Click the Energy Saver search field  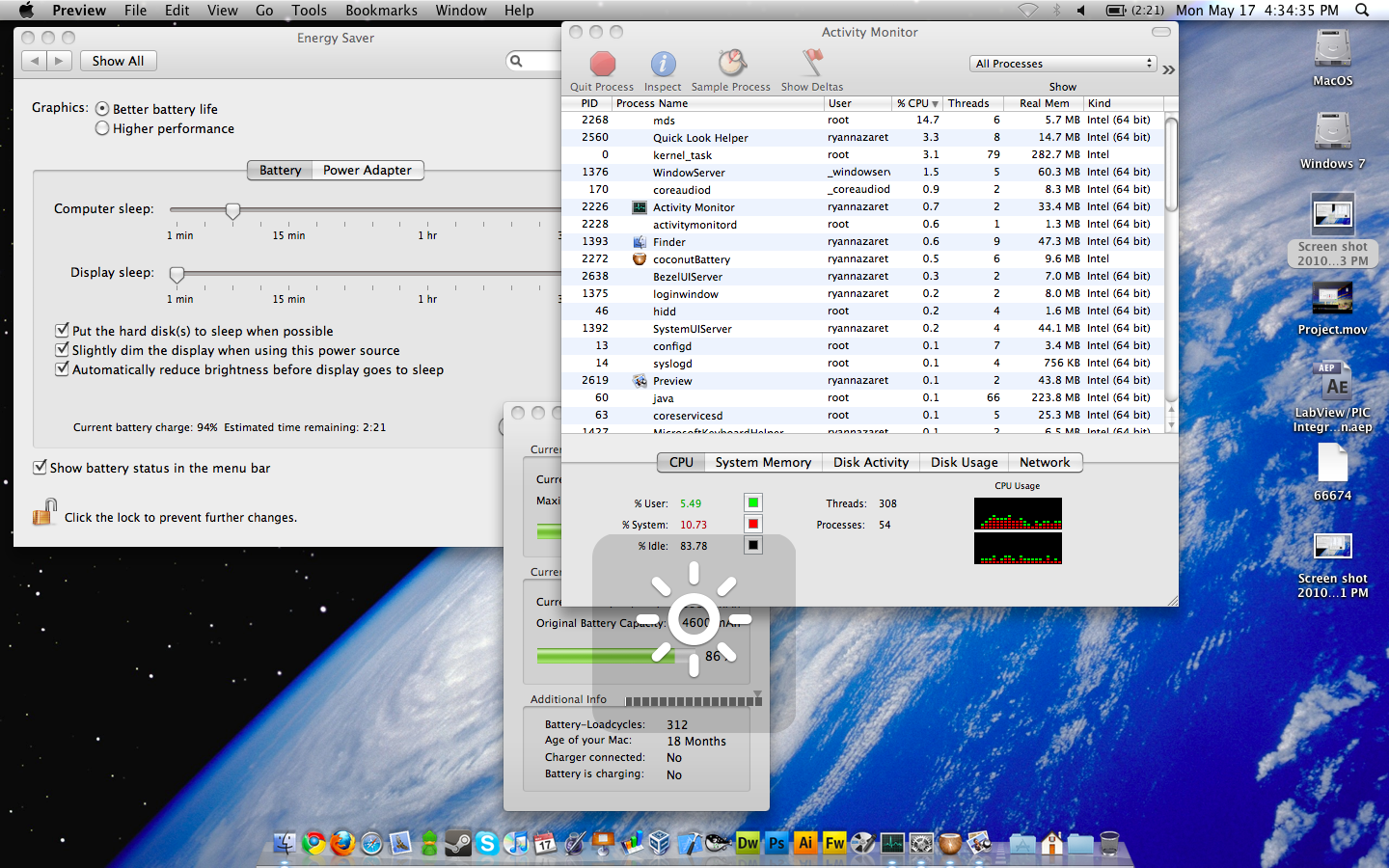pyautogui.click(x=534, y=61)
